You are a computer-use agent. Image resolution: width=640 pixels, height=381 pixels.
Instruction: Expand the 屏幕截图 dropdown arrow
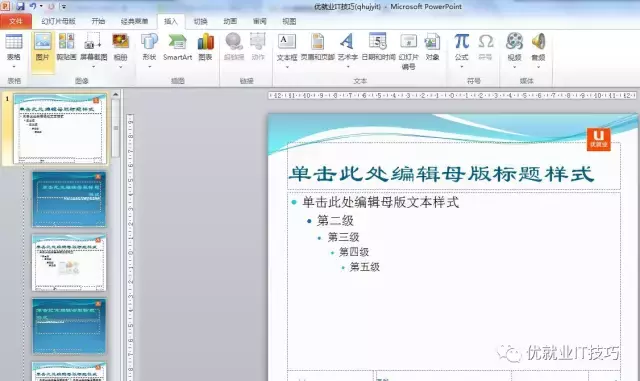pyautogui.click(x=93, y=67)
